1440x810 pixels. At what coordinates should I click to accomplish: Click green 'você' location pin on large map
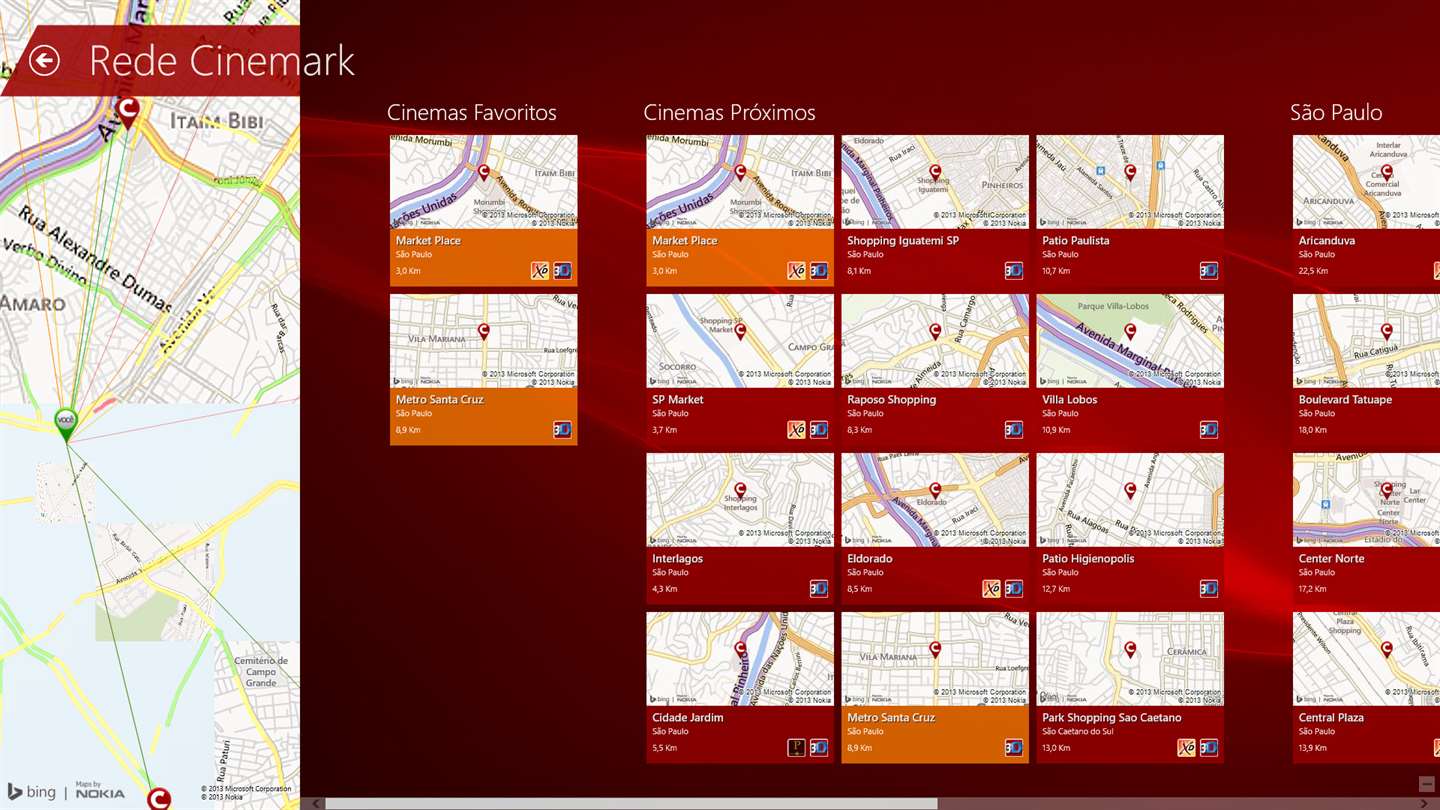click(x=66, y=423)
